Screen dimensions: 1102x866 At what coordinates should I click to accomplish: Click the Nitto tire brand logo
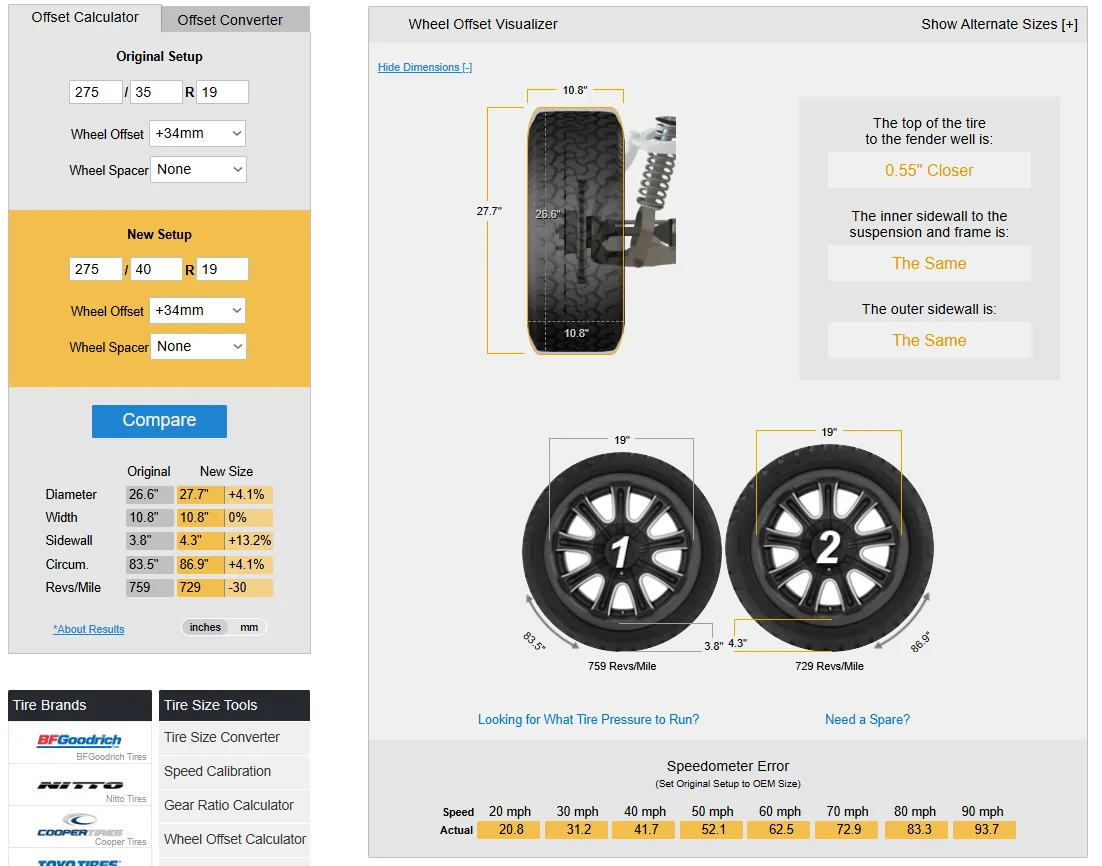point(80,784)
